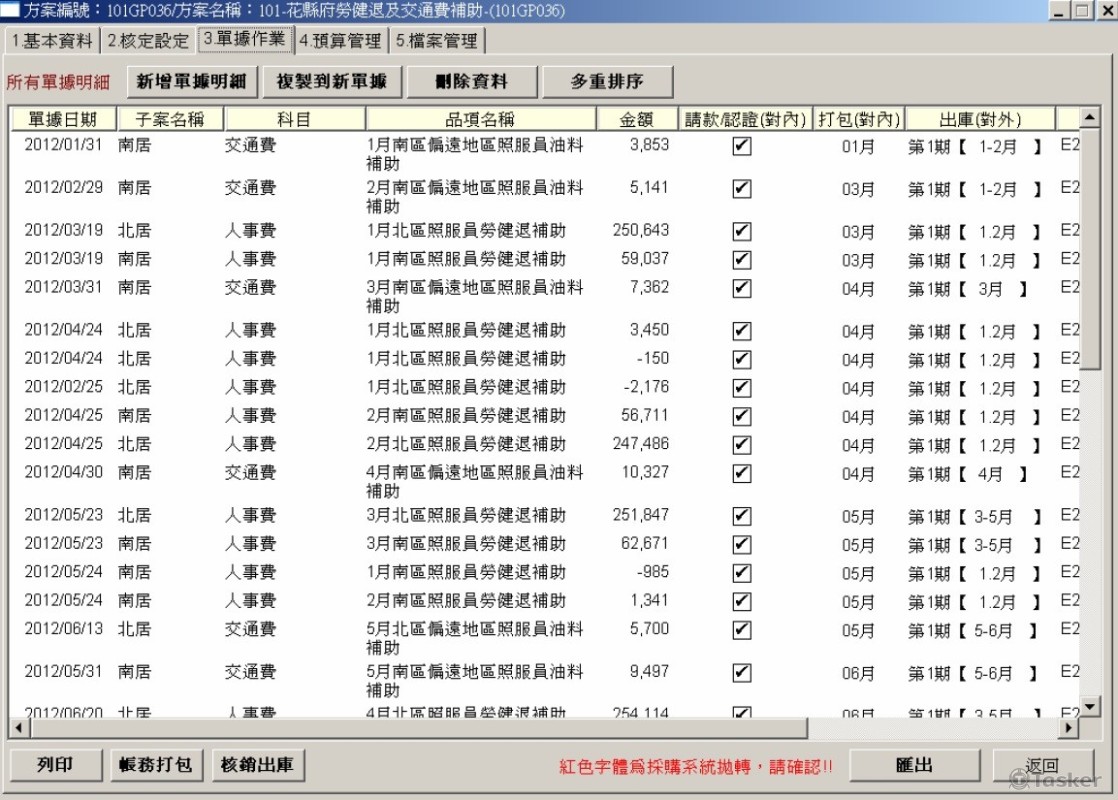Click 新增單據明細 button

(x=193, y=82)
